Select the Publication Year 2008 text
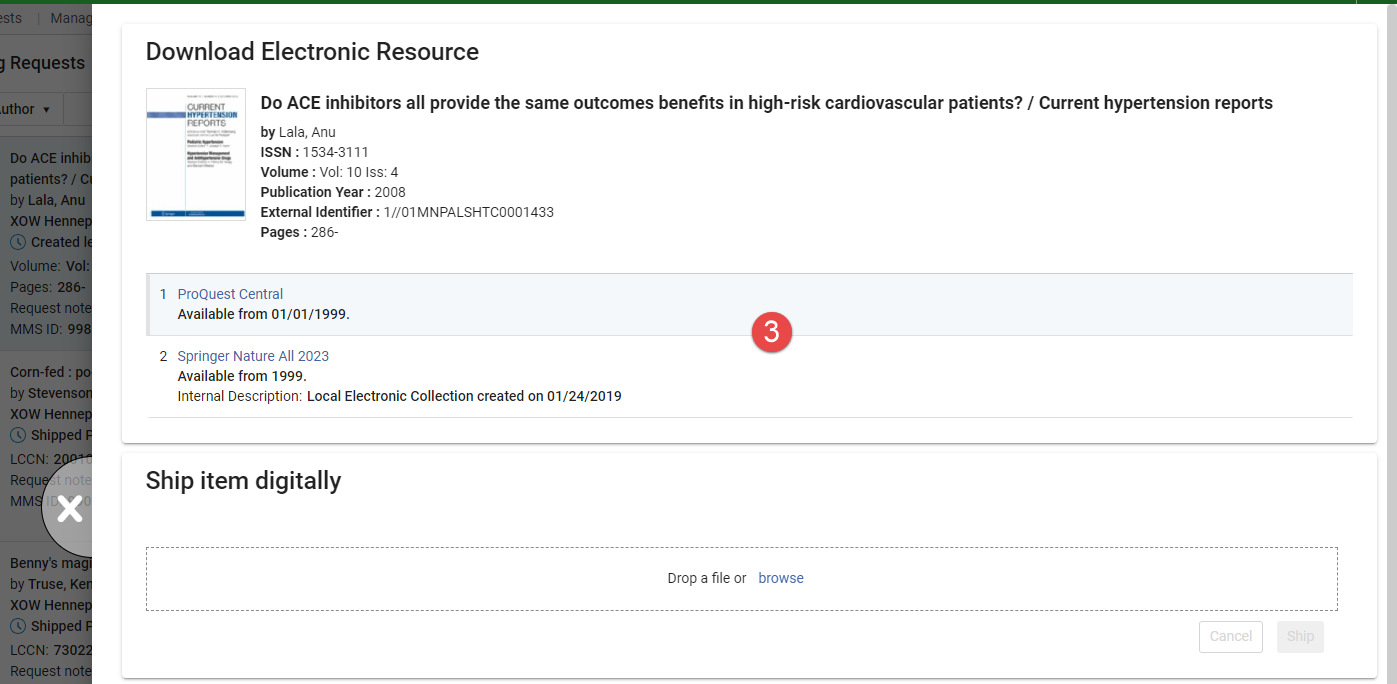The height and width of the screenshot is (684, 1397). pyautogui.click(x=390, y=192)
